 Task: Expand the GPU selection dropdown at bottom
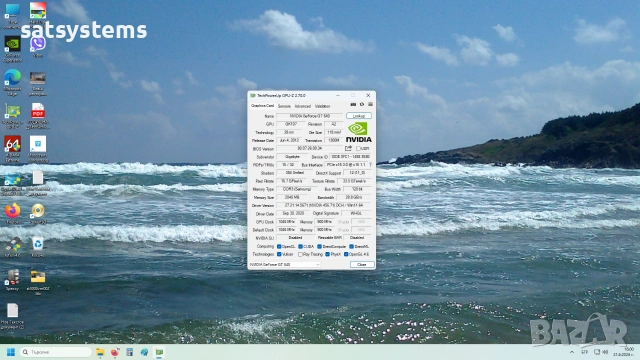[284, 264]
